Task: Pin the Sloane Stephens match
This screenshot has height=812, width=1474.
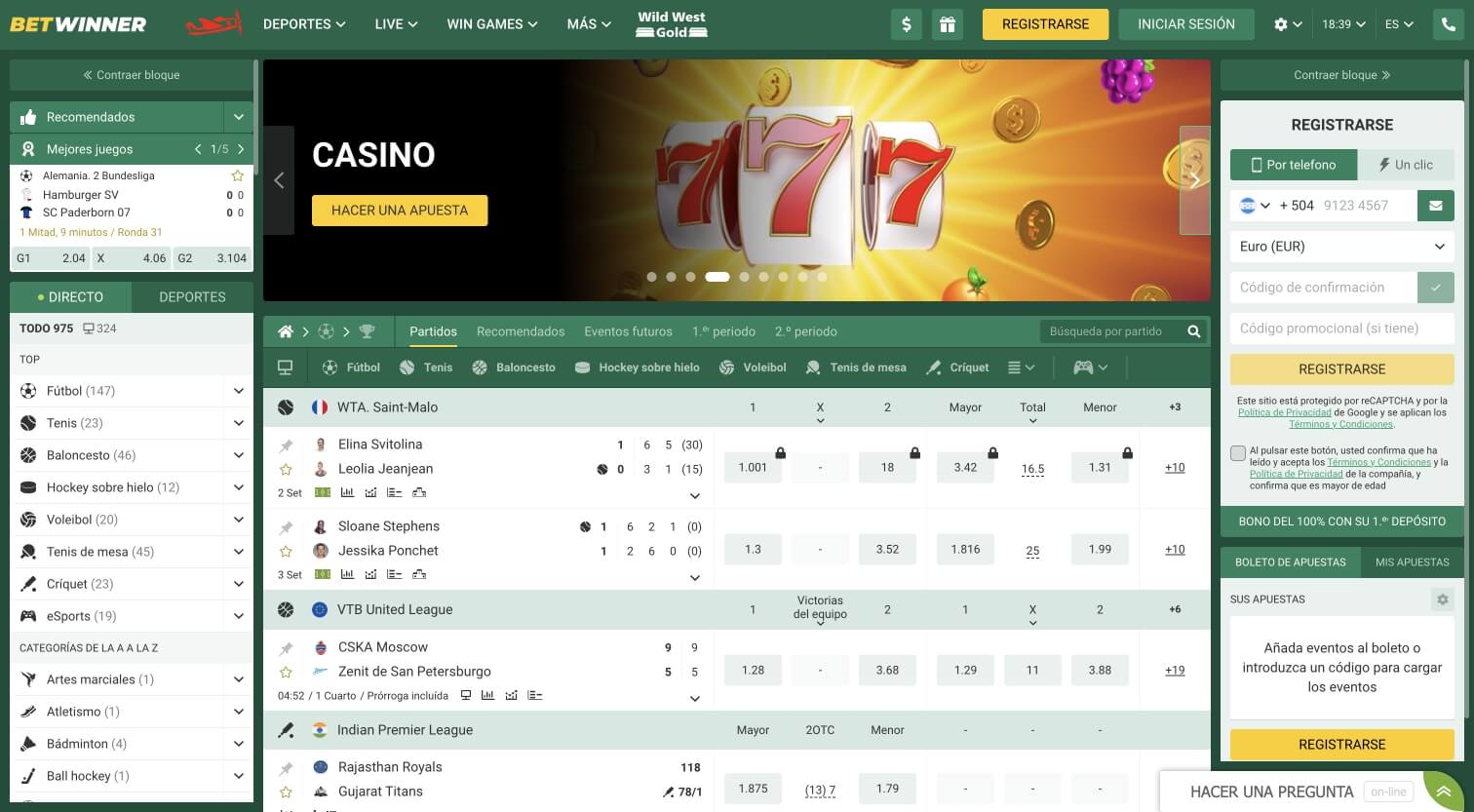Action: coord(286,527)
